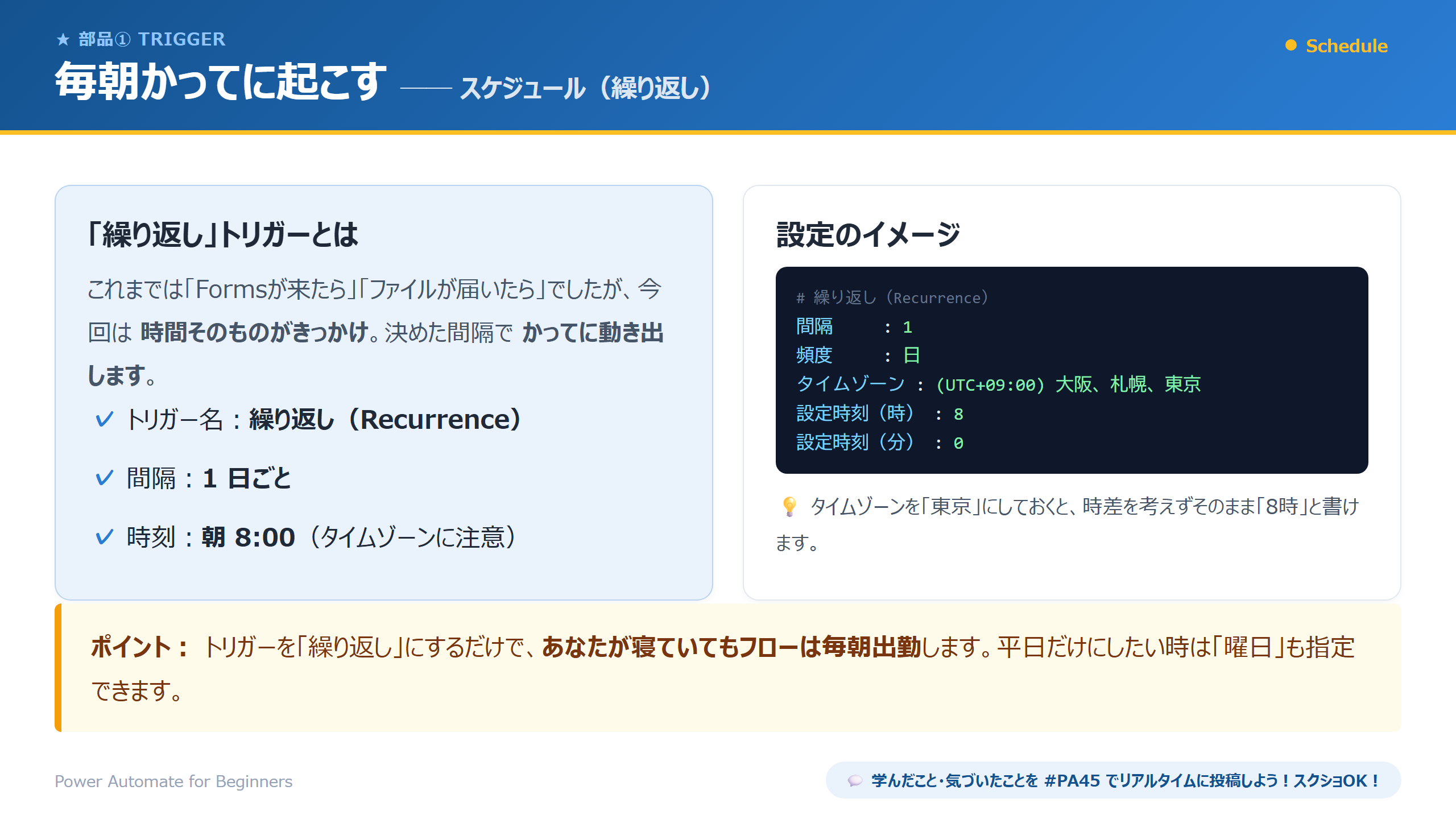Image resolution: width=1456 pixels, height=819 pixels.
Task: Click the star icon before 部品① TRIGGER
Action: pyautogui.click(x=63, y=39)
